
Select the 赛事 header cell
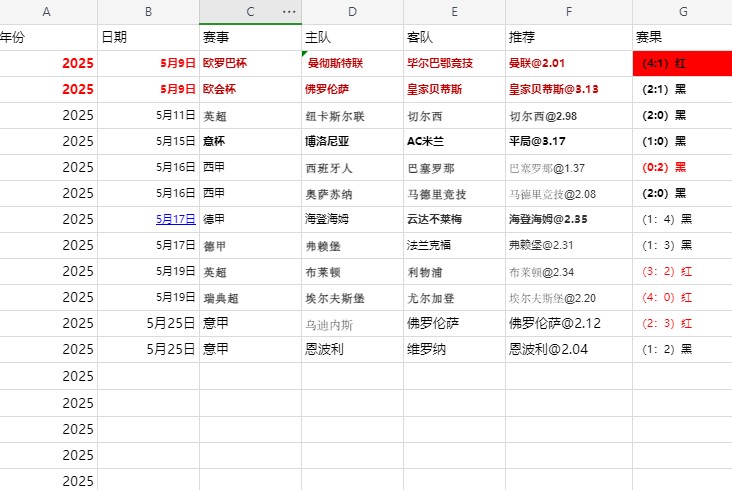[x=250, y=37]
